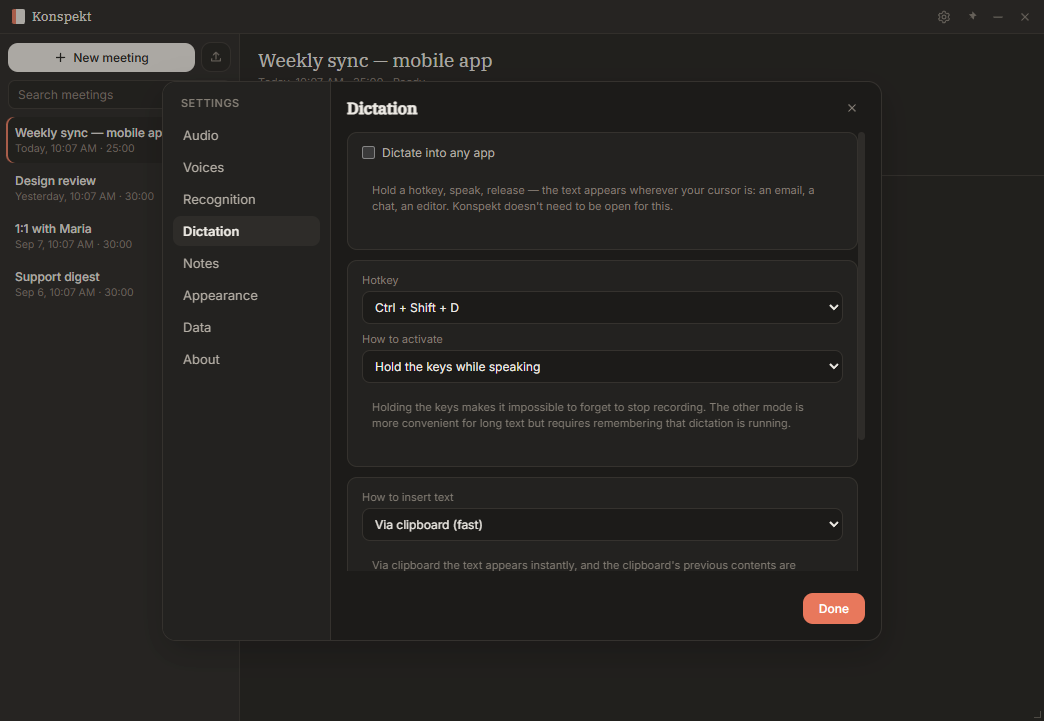Open the Appearance settings section
This screenshot has height=721, width=1044.
(x=246, y=295)
